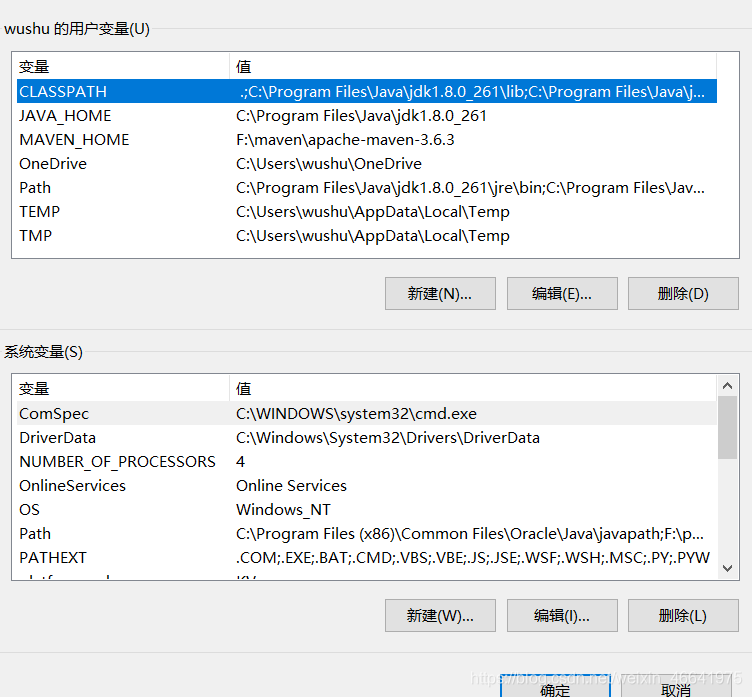The width and height of the screenshot is (752, 697).
Task: Cancel the dialog with 取消
Action: 676,687
